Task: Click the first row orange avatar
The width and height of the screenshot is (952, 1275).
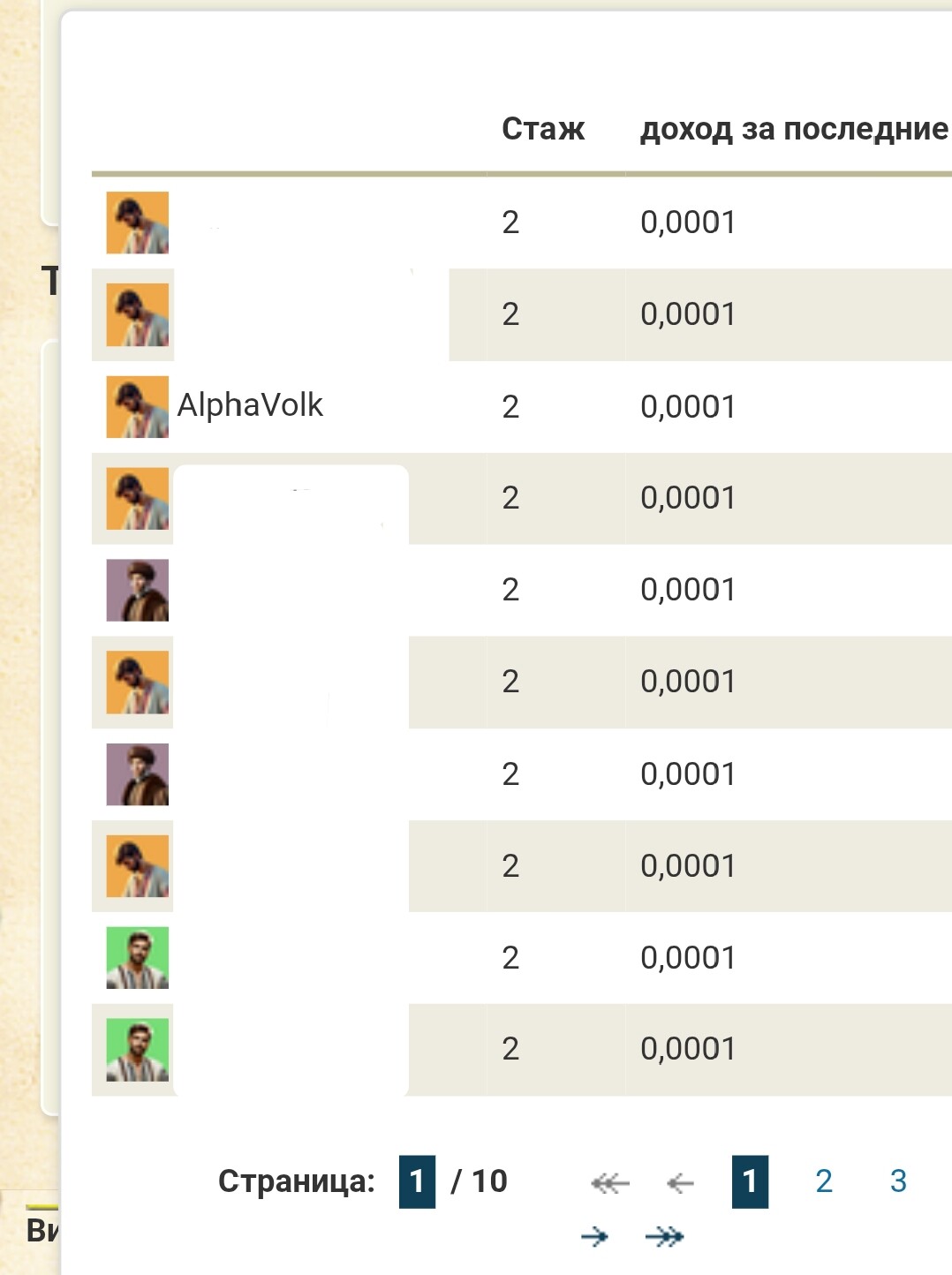Action: point(138,223)
